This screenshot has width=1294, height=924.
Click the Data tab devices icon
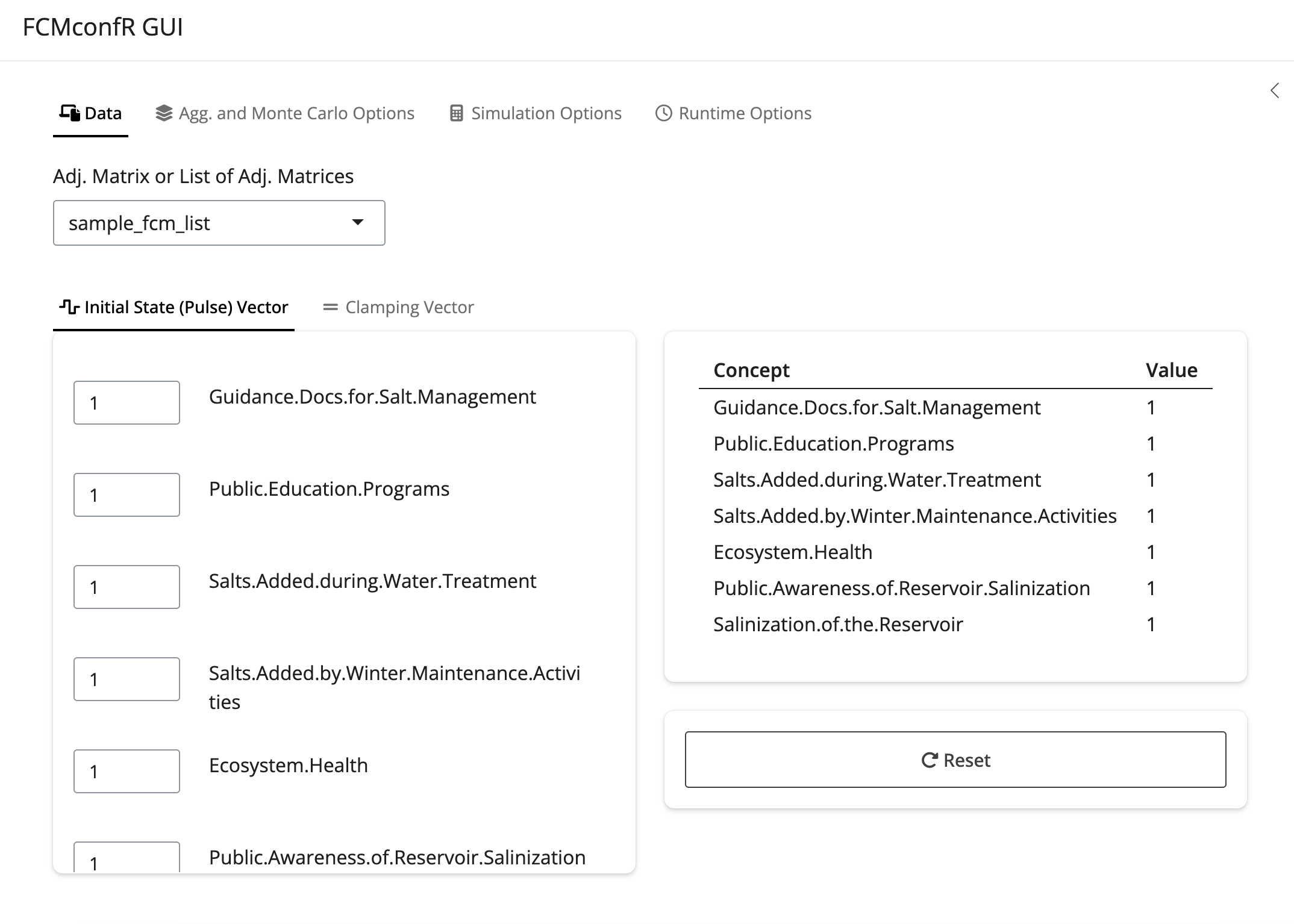click(69, 113)
